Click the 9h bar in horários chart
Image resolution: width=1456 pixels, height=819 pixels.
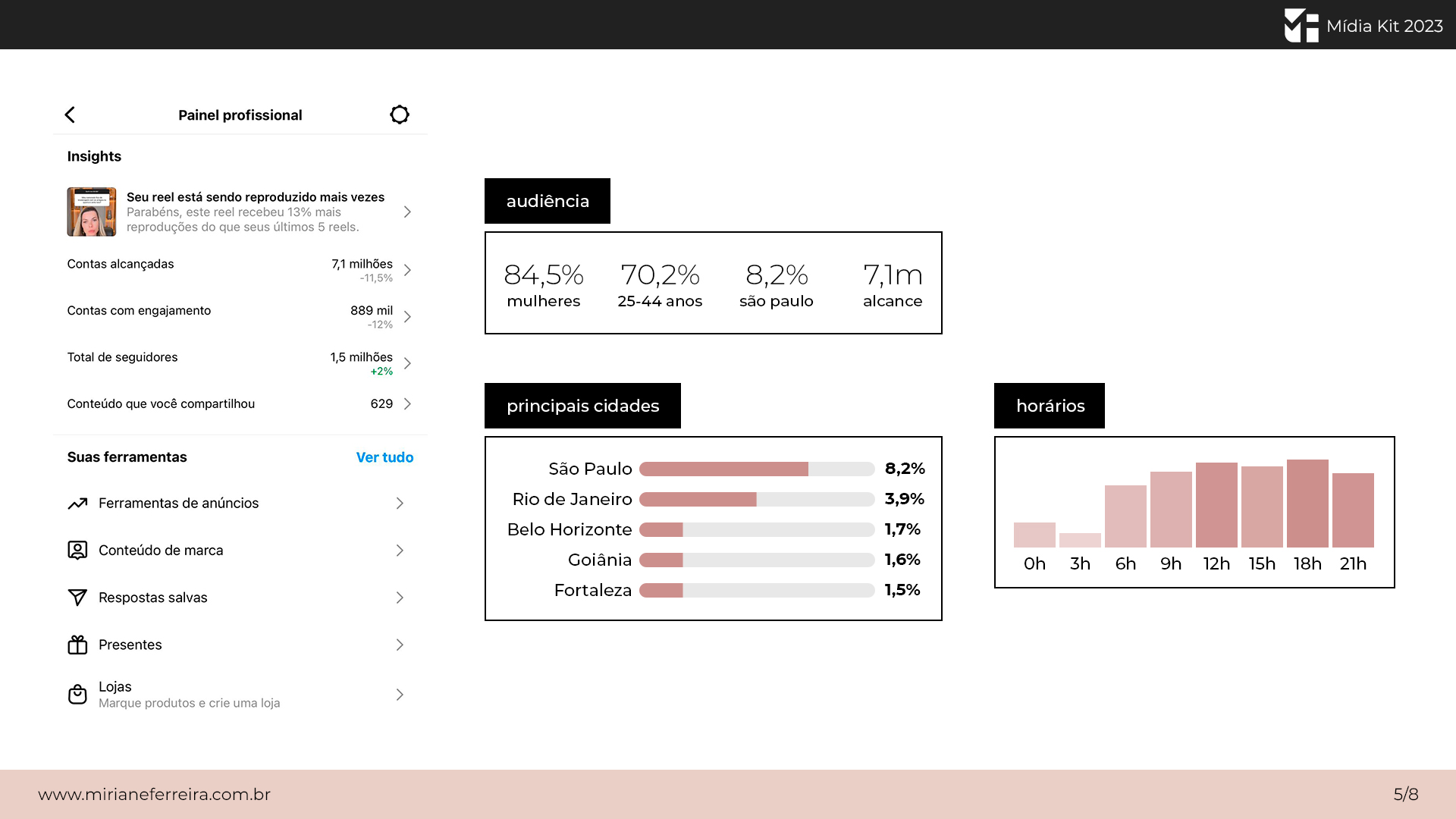[x=1171, y=510]
